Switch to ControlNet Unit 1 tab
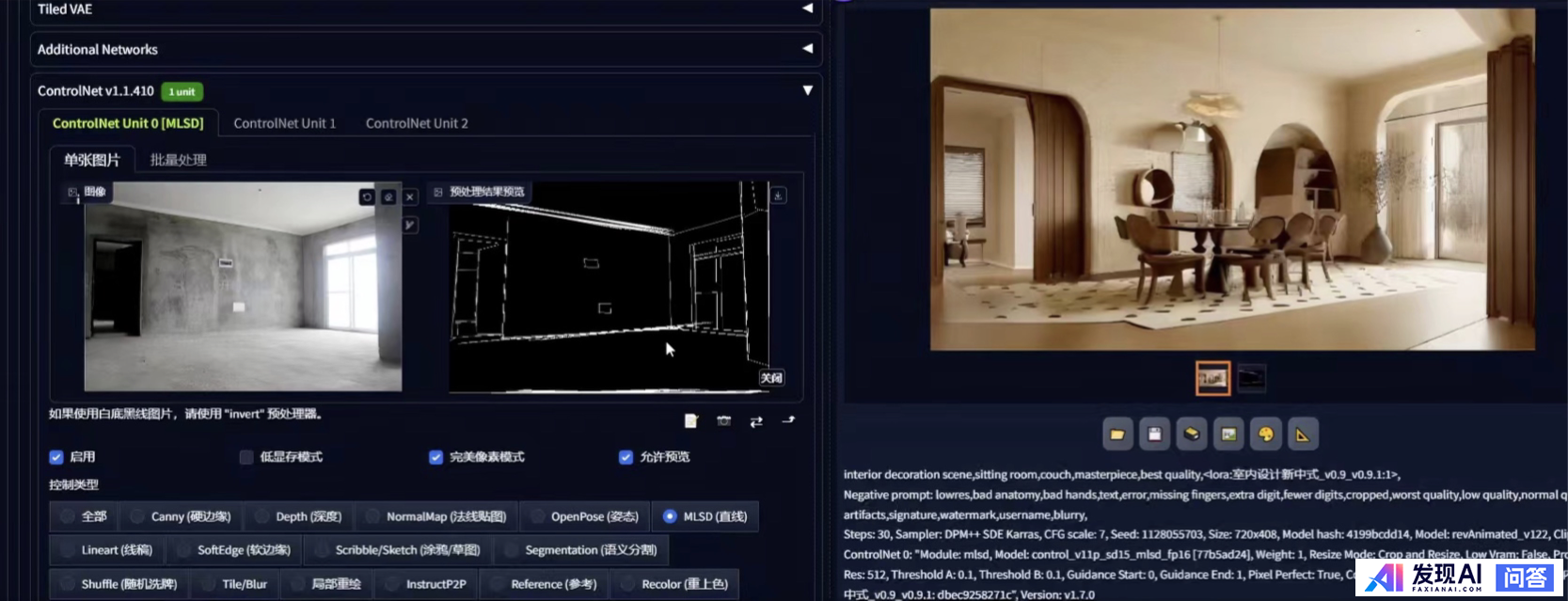1568x601 pixels. pyautogui.click(x=284, y=123)
